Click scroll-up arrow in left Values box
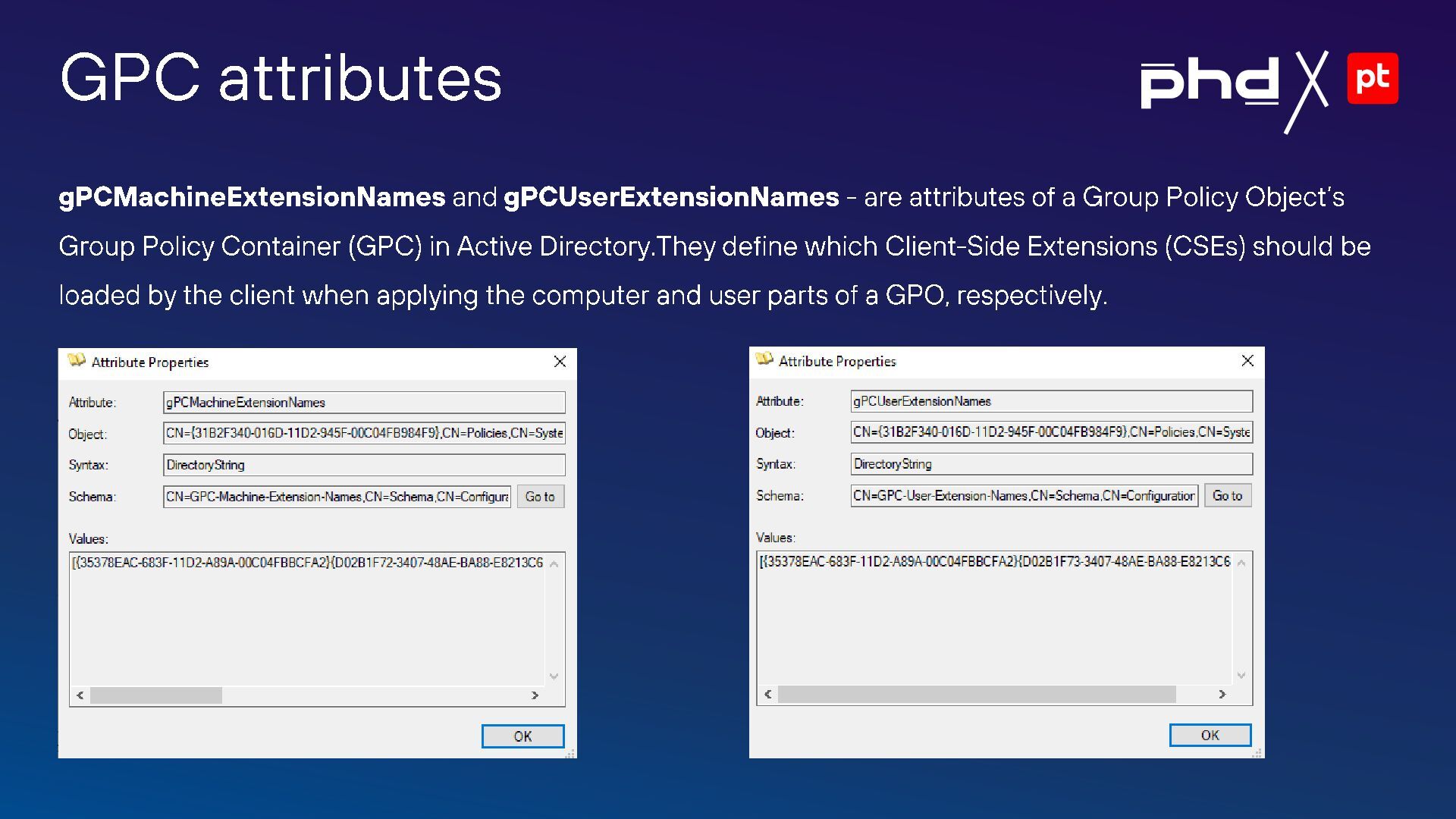 pyautogui.click(x=554, y=564)
